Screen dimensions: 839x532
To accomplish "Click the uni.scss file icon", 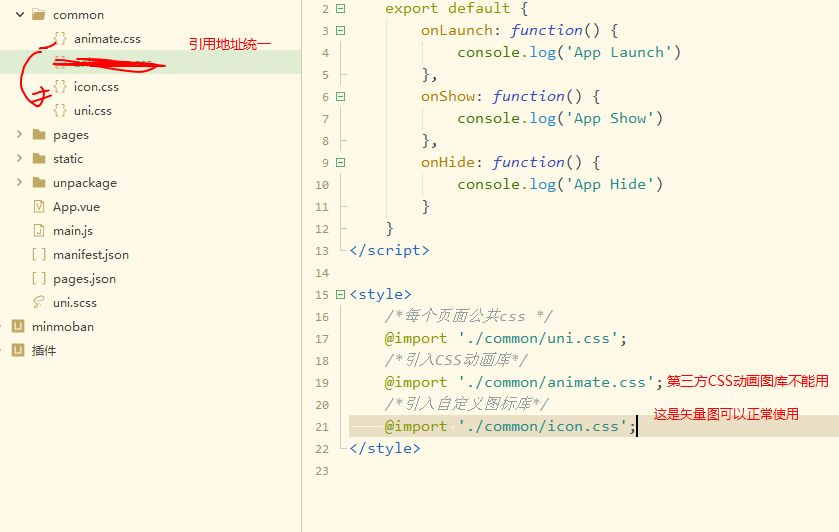I will [39, 302].
